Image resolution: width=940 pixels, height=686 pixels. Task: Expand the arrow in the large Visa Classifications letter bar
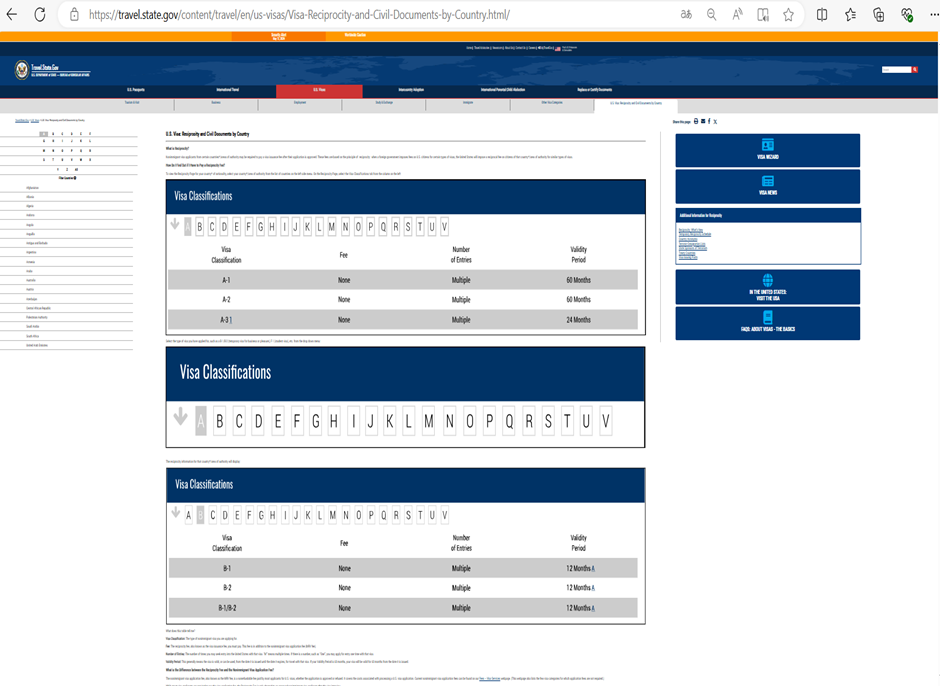(180, 416)
